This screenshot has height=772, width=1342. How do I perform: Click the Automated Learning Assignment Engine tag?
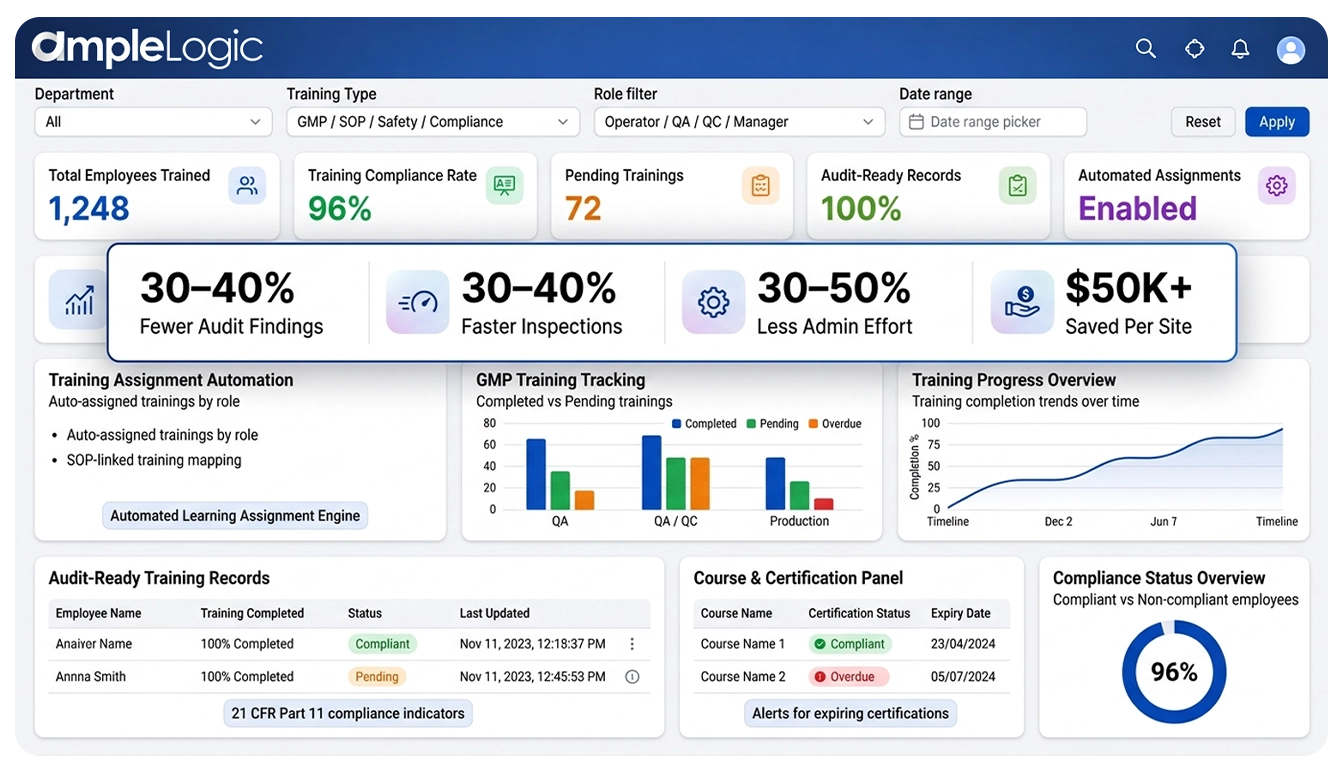click(235, 516)
